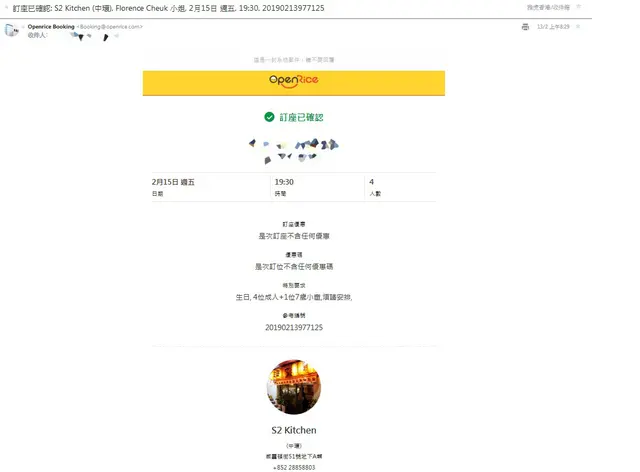Image resolution: width=640 pixels, height=472 pixels.
Task: Click the 19:30 booking time cell
Action: [317, 187]
